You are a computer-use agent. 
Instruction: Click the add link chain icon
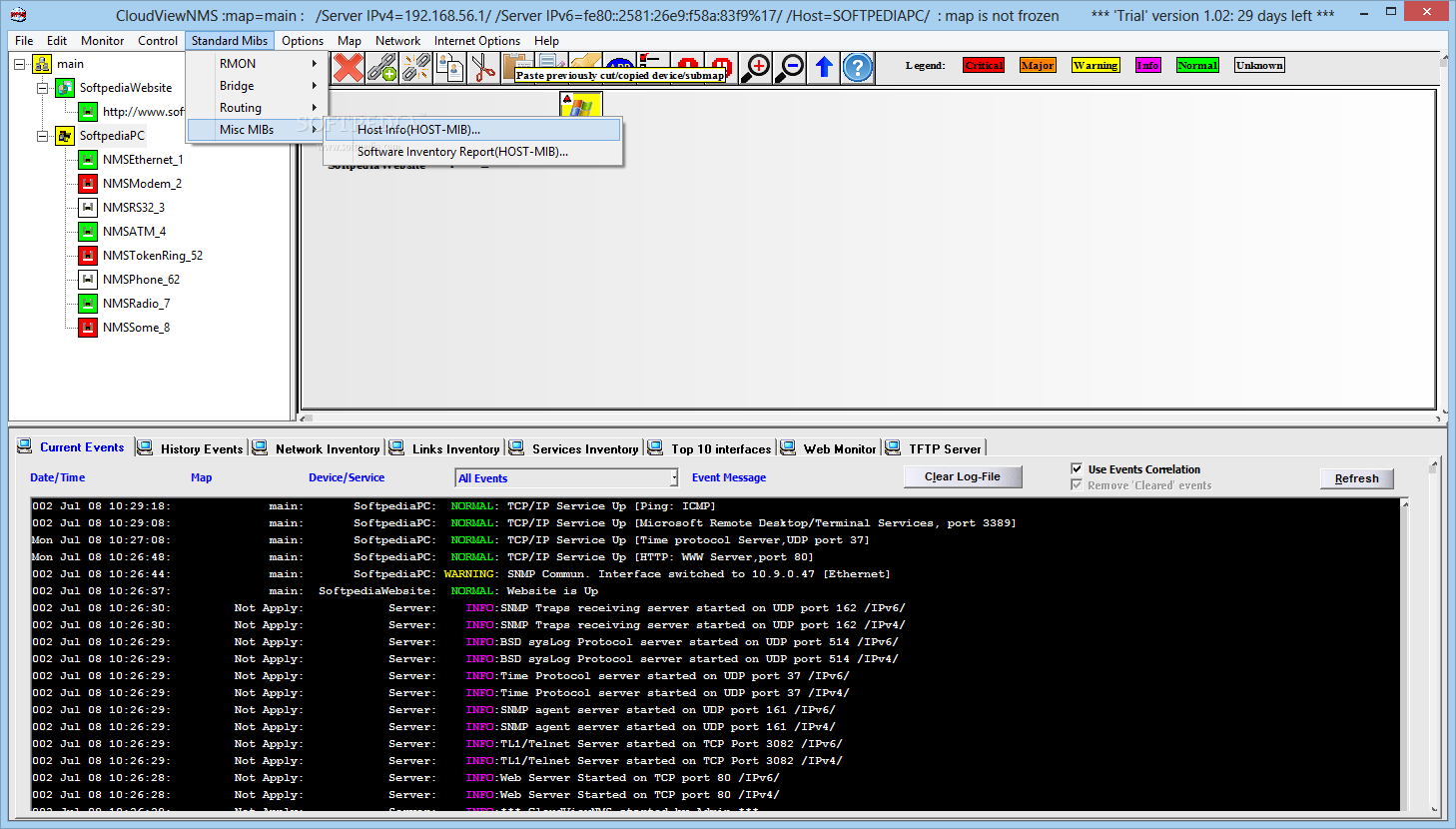(x=382, y=67)
